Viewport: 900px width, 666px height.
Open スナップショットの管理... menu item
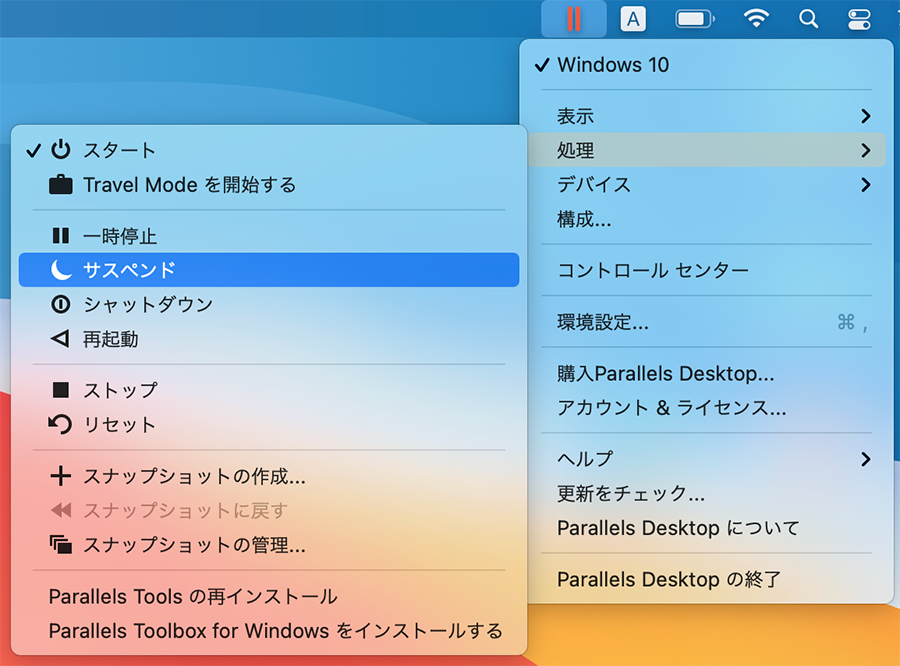[269, 545]
